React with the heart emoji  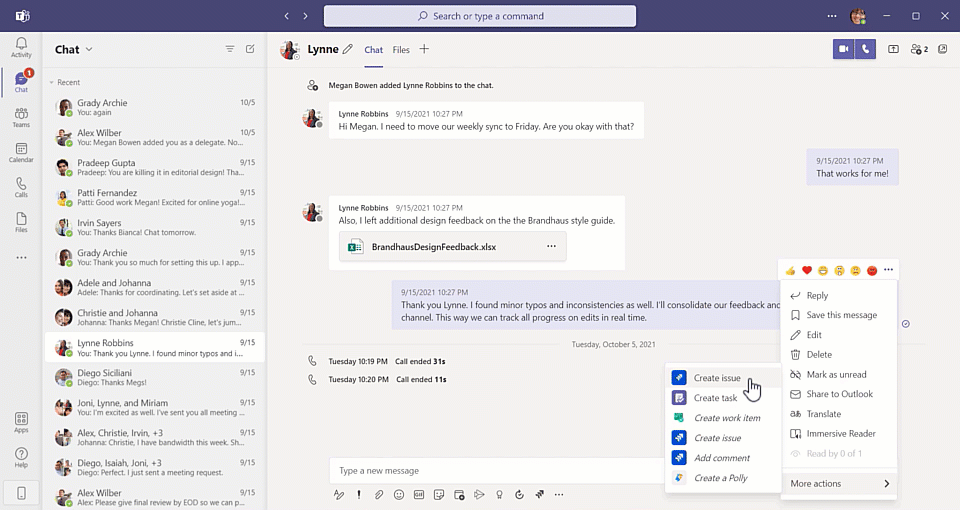pos(807,270)
